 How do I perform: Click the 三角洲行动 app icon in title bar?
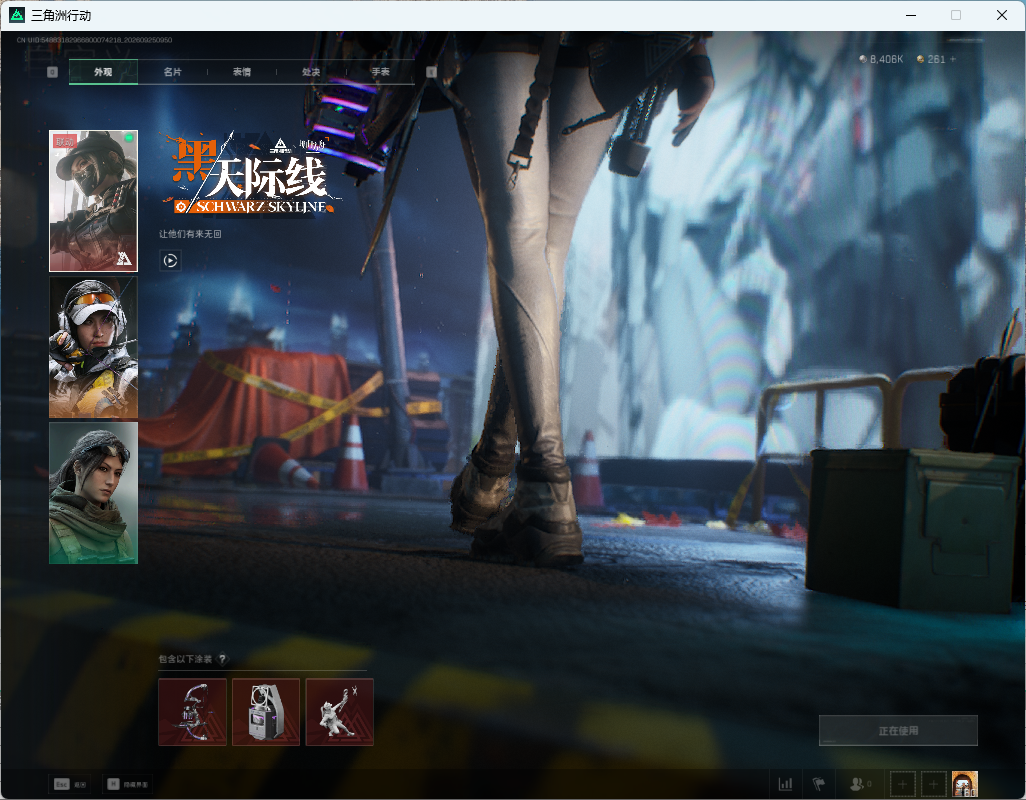click(x=16, y=14)
